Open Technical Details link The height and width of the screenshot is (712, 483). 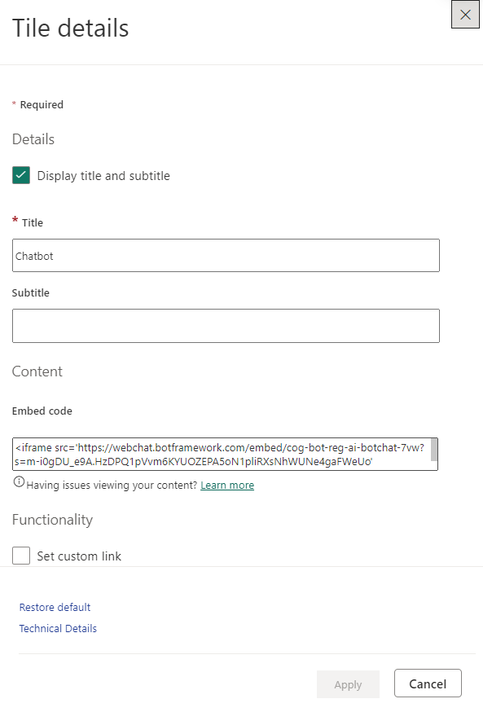(x=58, y=628)
